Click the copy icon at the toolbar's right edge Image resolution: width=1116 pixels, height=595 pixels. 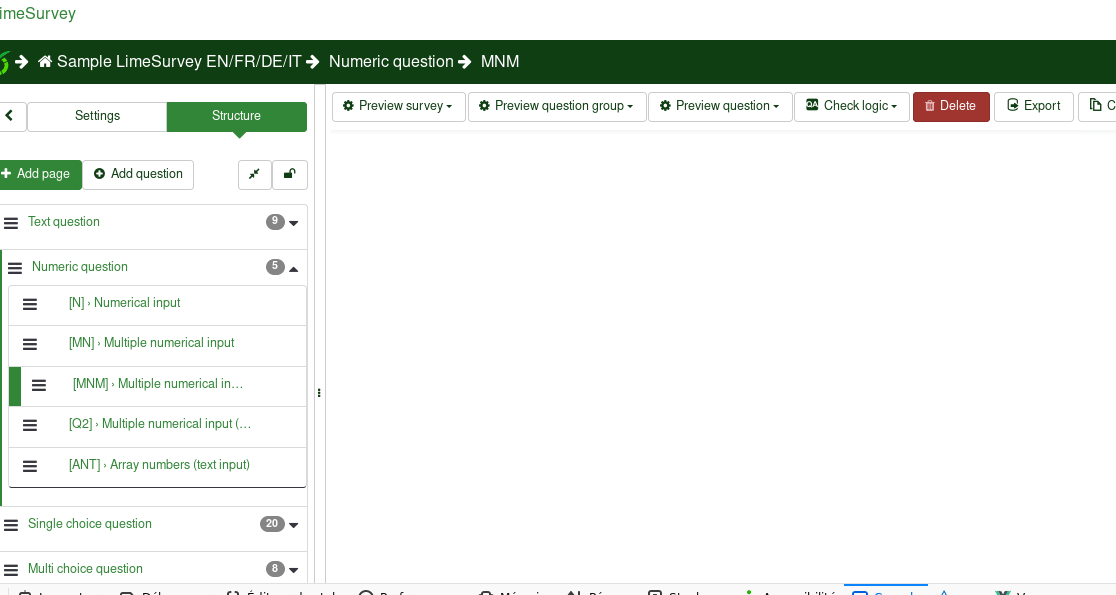pos(1095,105)
